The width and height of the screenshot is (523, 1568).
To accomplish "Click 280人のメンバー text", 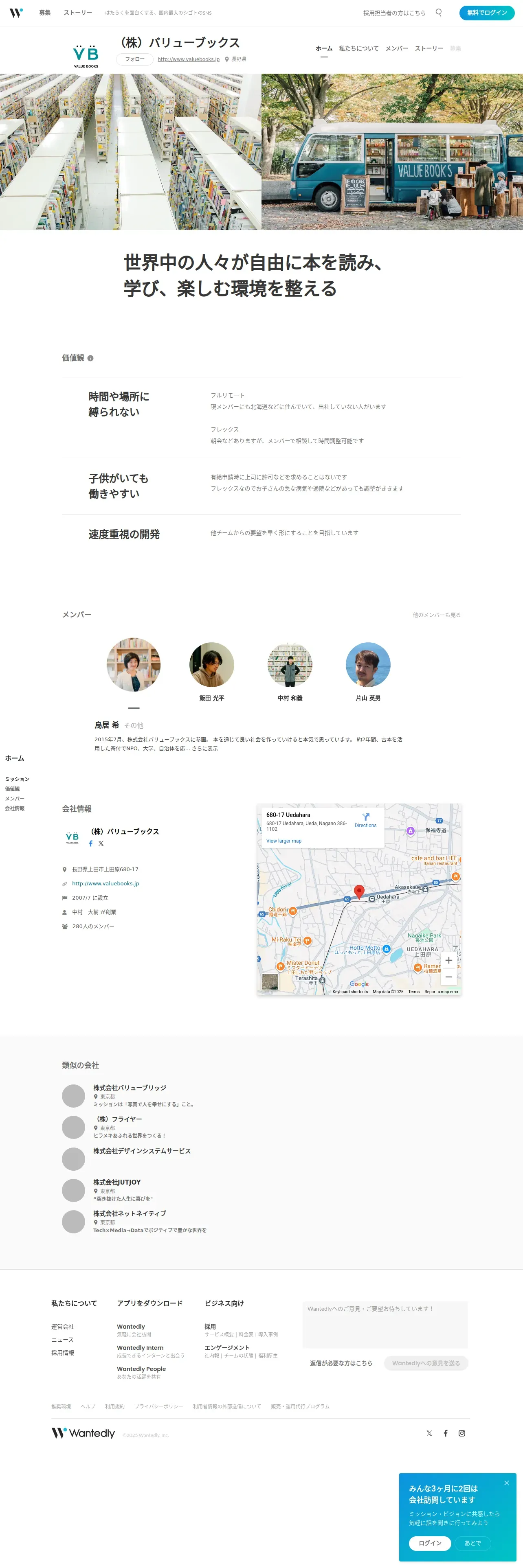I will click(x=93, y=926).
